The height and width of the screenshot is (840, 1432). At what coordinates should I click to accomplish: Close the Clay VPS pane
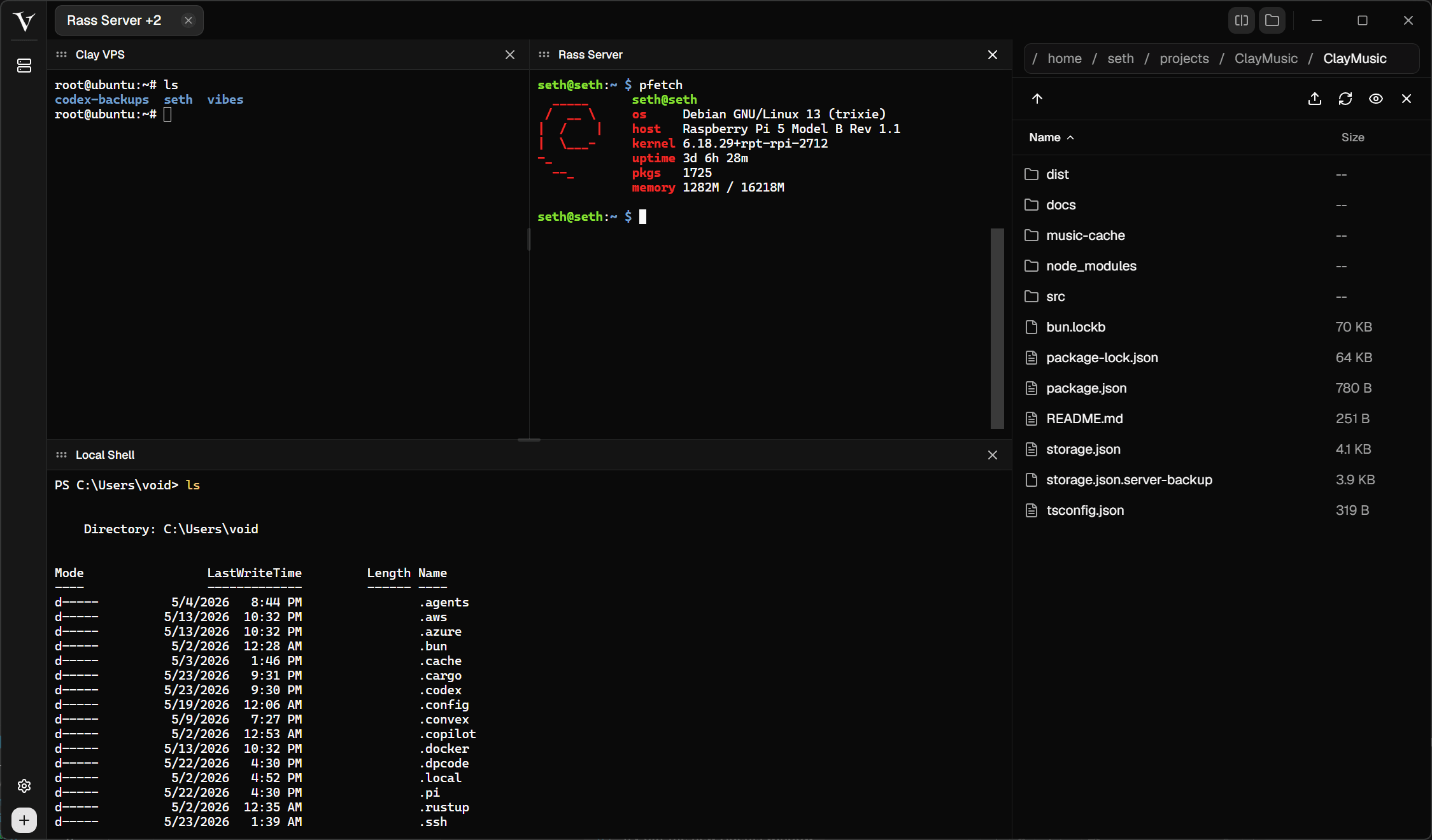pyautogui.click(x=510, y=55)
